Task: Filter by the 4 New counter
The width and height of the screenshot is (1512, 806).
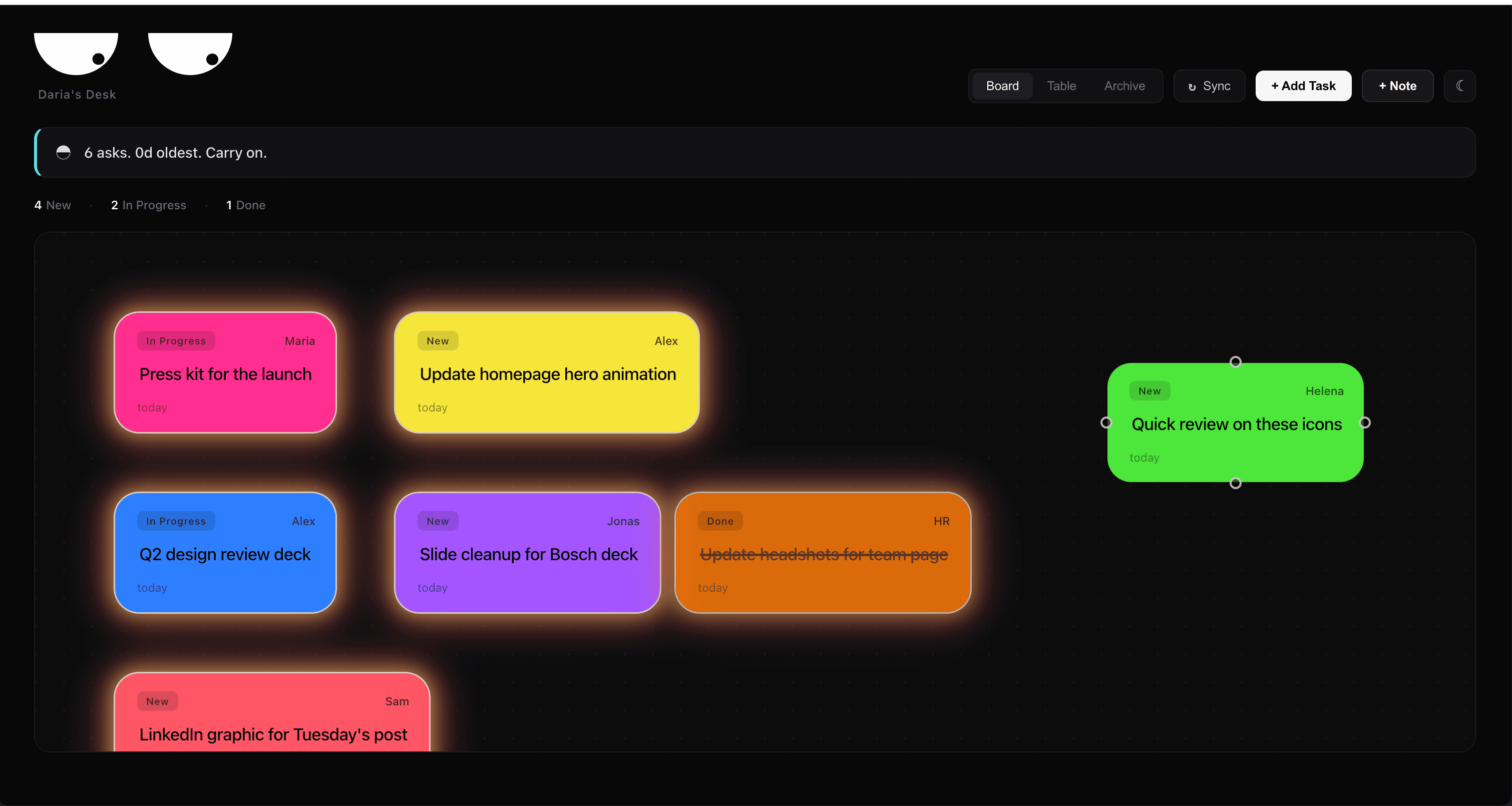Action: pos(52,205)
